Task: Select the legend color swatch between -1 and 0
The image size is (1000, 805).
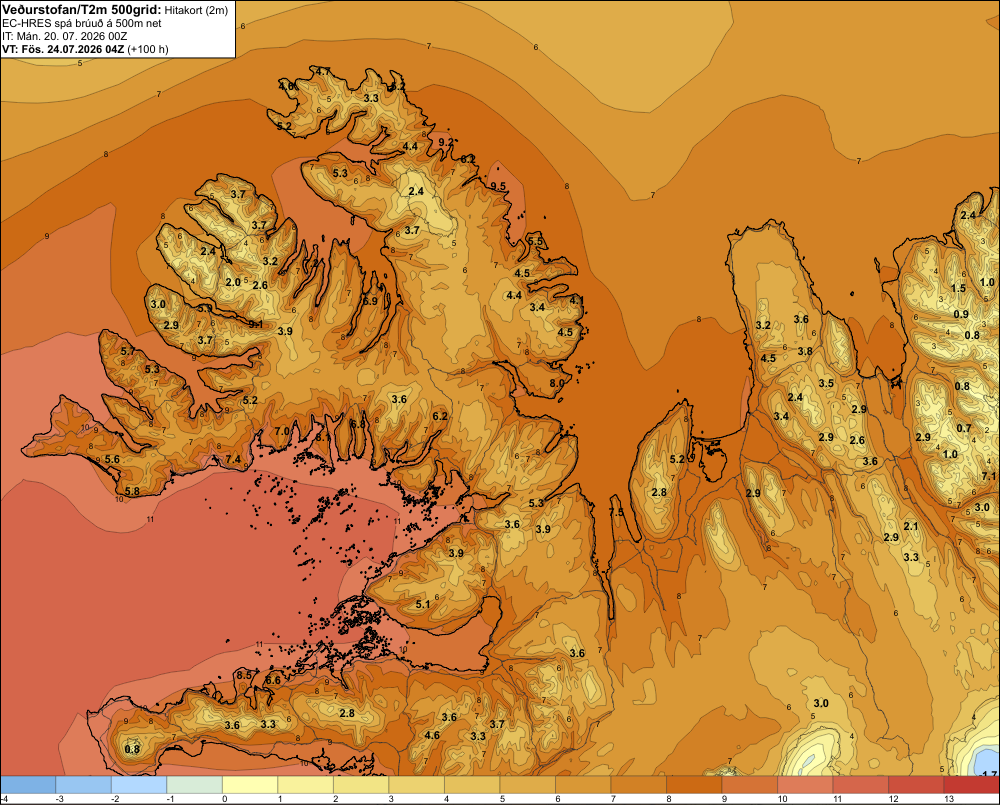Action: pyautogui.click(x=195, y=785)
